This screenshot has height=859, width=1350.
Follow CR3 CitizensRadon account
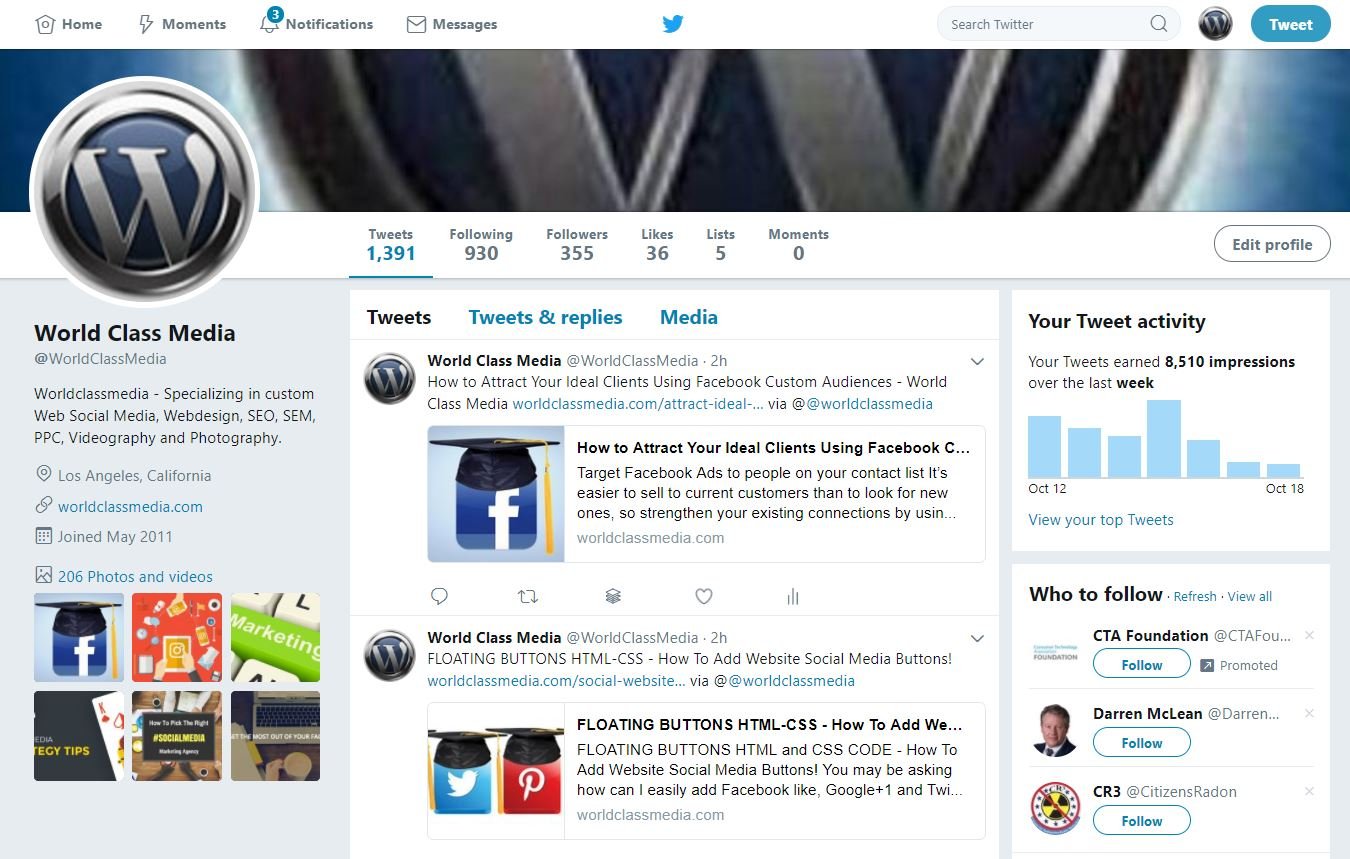click(x=1141, y=821)
